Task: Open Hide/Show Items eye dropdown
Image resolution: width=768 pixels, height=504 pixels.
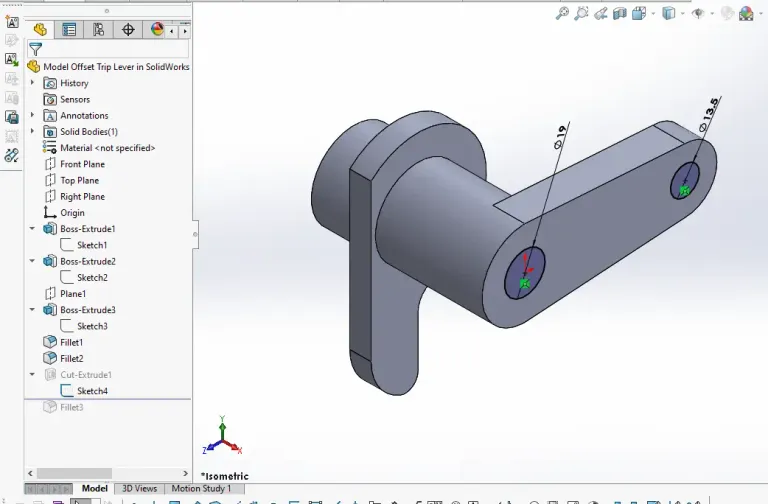Action: [712, 14]
